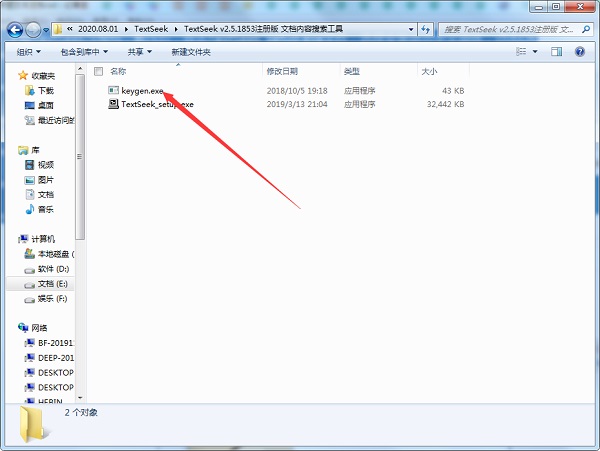600x451 pixels.
Task: Click sidebar scrollbar down arrow
Action: 80,398
